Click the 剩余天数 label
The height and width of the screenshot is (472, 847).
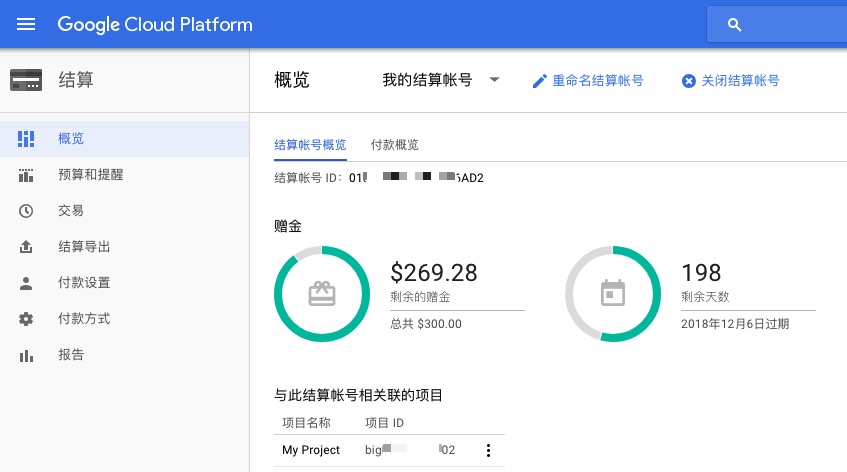(705, 297)
